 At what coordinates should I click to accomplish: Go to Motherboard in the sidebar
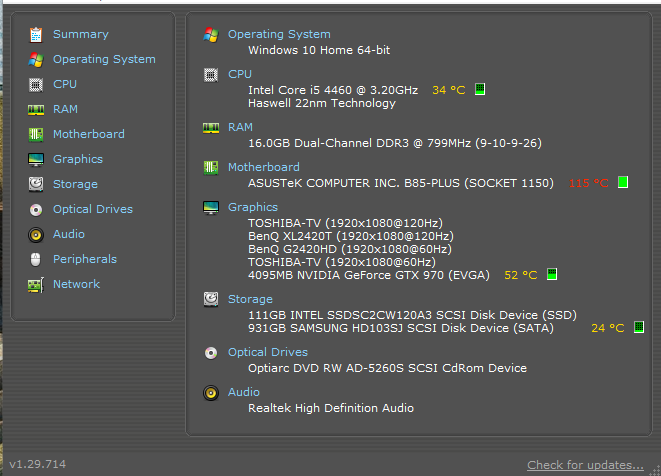click(89, 134)
